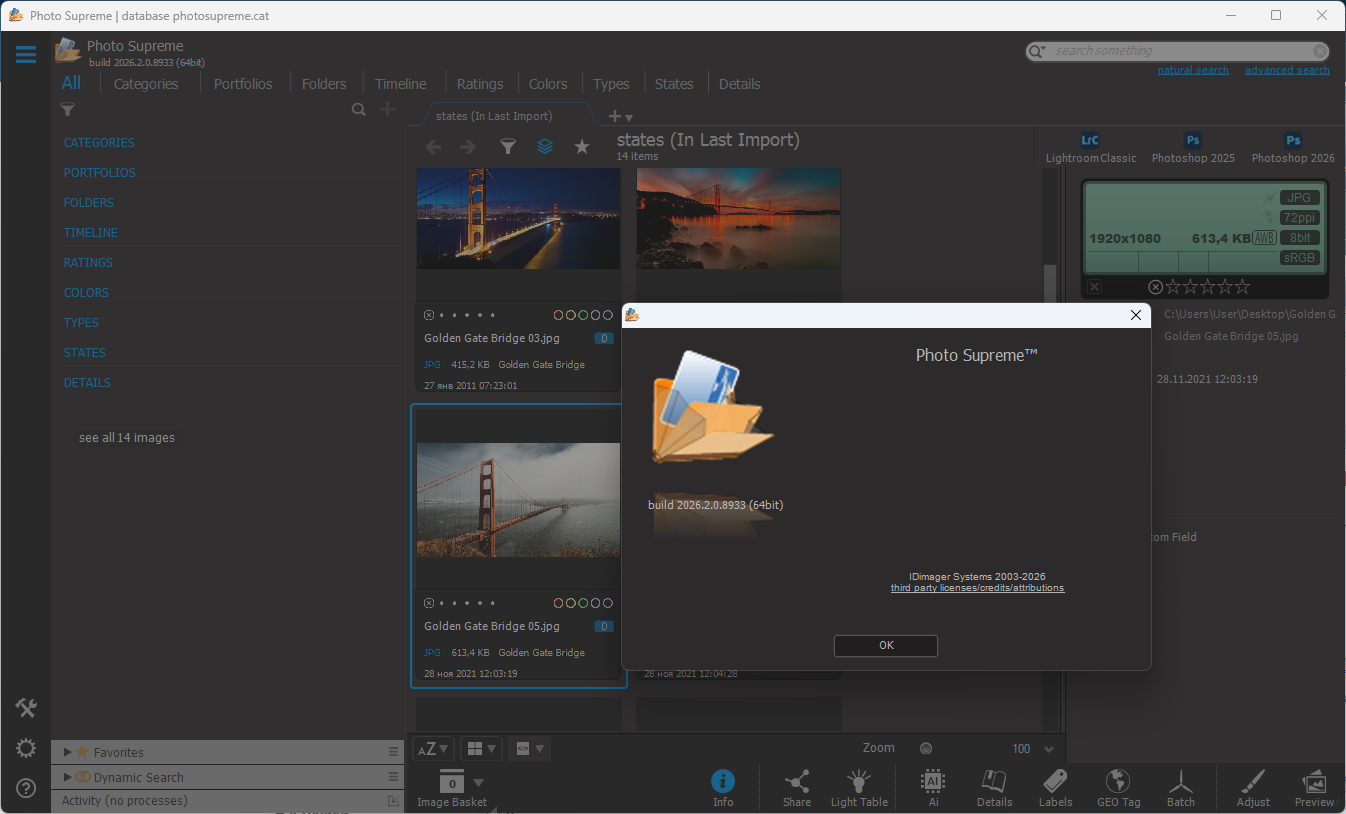The image size is (1346, 814).
Task: Open the Batch processing icon
Action: point(1181,782)
